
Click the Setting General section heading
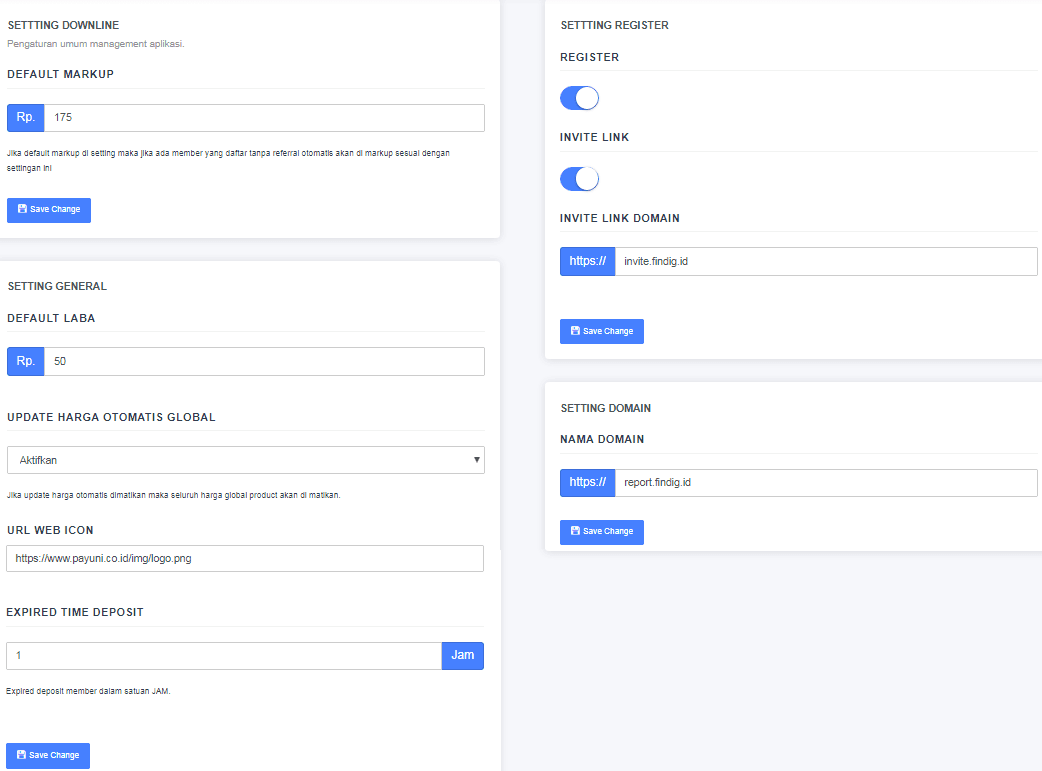pyautogui.click(x=57, y=286)
